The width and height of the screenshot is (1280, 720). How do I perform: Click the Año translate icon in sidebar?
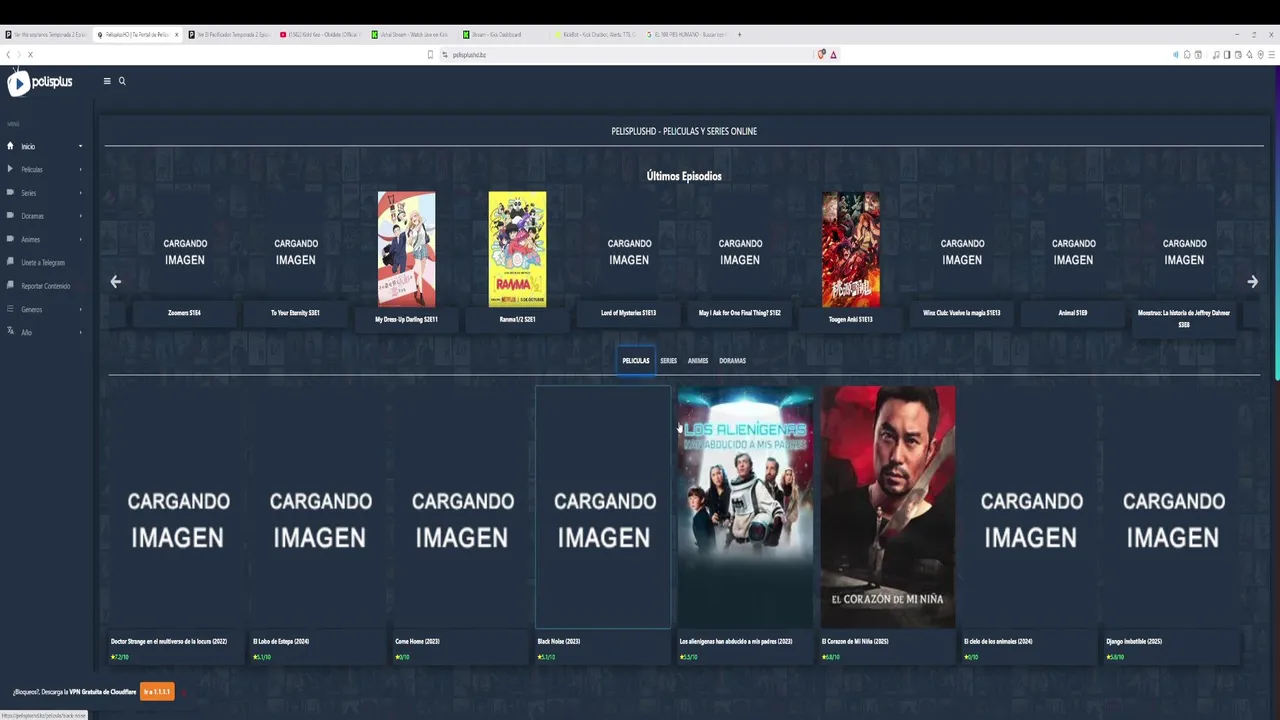click(x=10, y=332)
